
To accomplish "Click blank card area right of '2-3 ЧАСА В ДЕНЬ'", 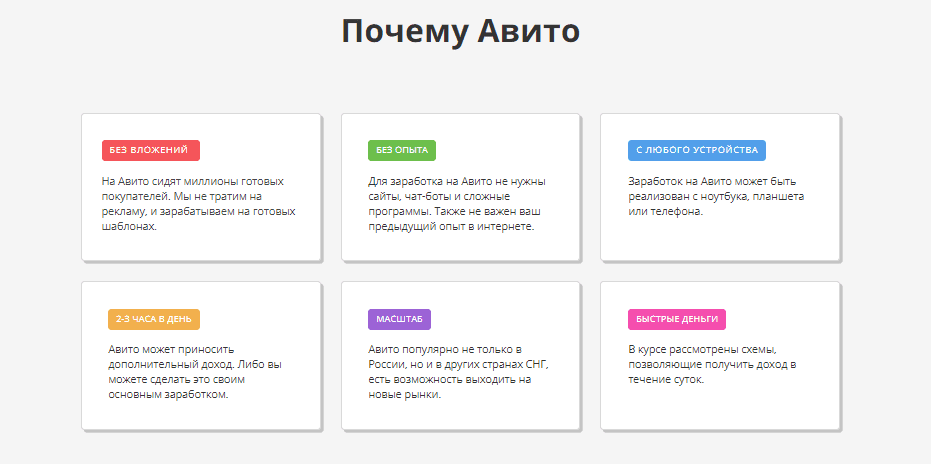I will point(260,319).
